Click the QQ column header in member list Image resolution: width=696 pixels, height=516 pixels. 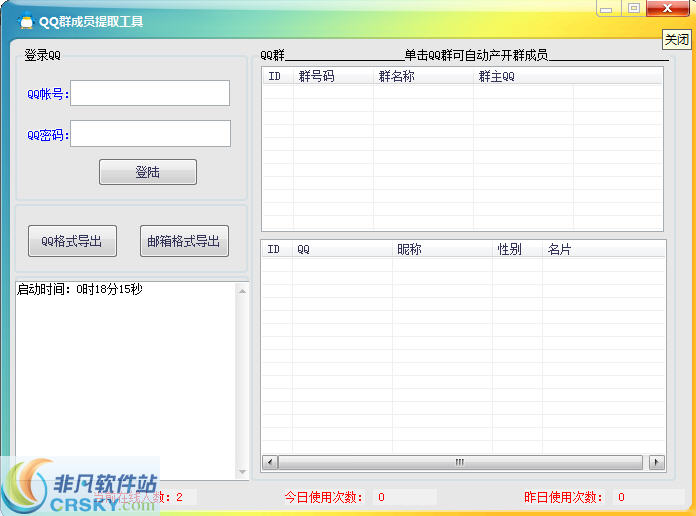click(342, 250)
